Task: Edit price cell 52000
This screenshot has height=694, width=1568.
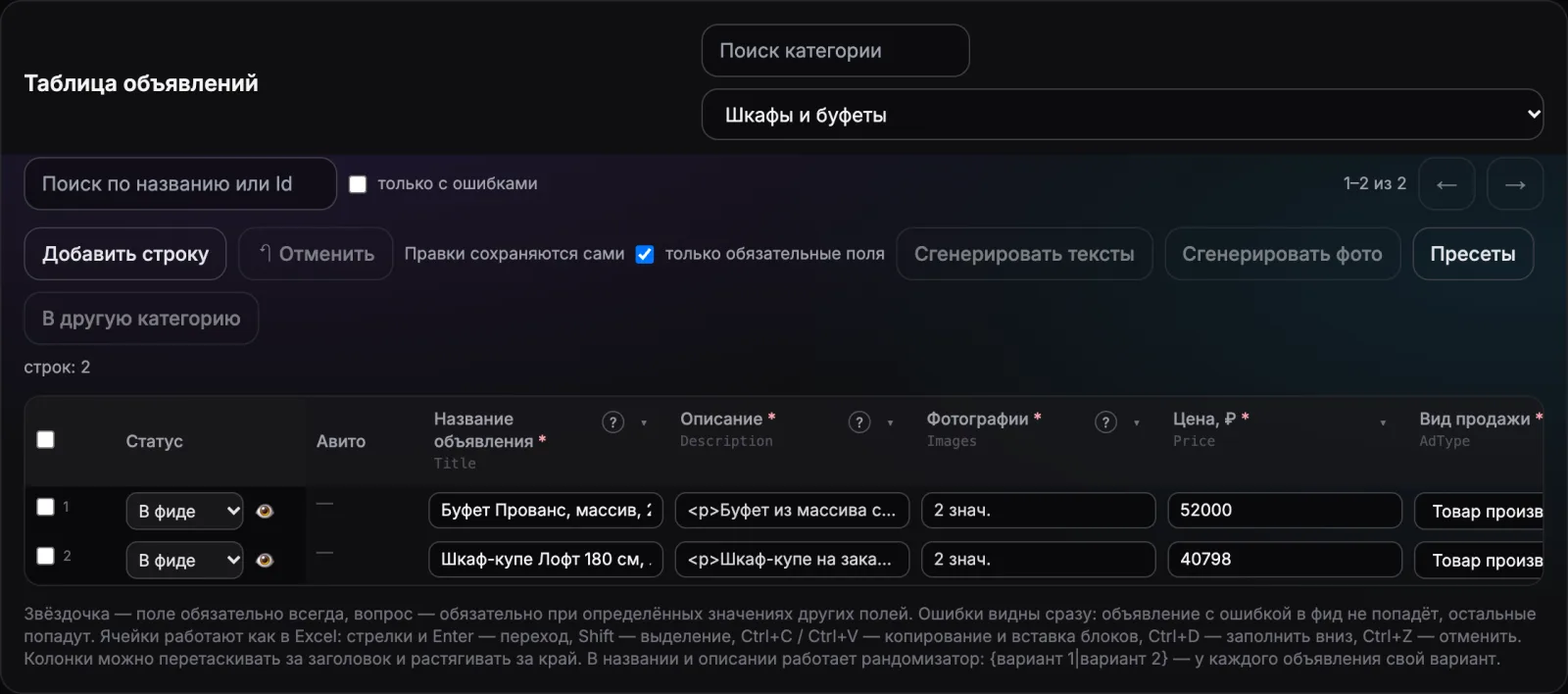Action: tap(1285, 511)
